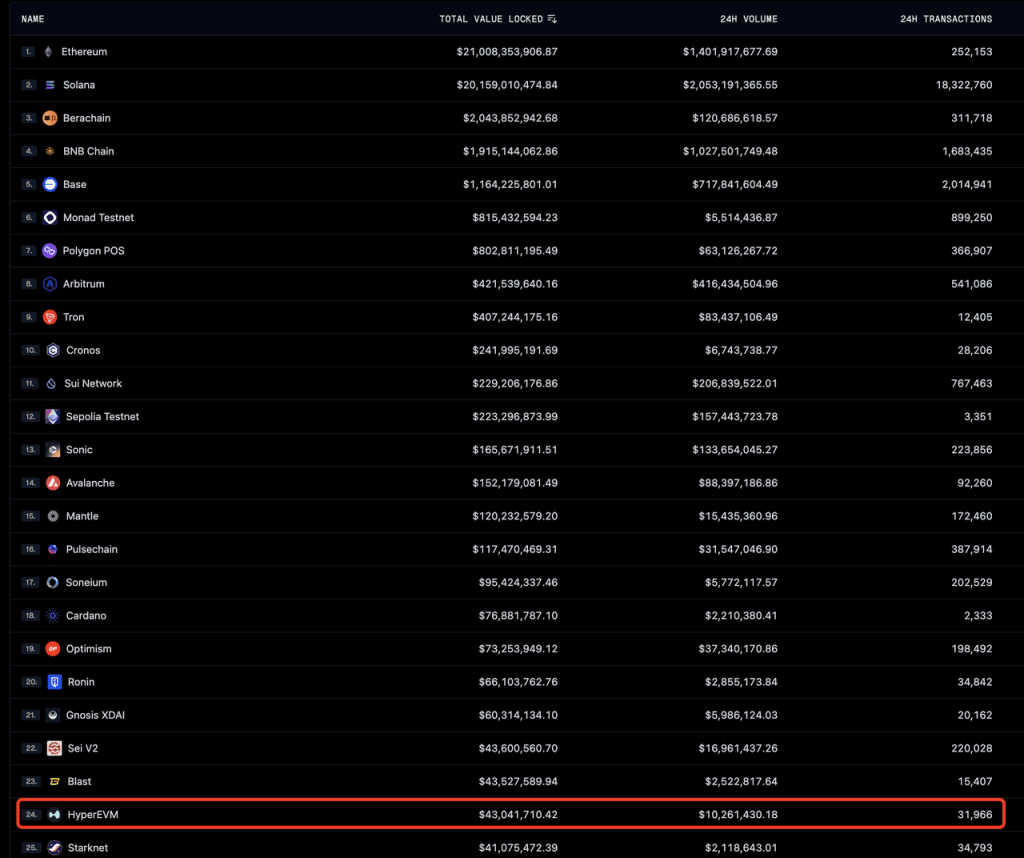Open the Monad Testnet name link
The height and width of the screenshot is (858, 1024).
point(99,217)
